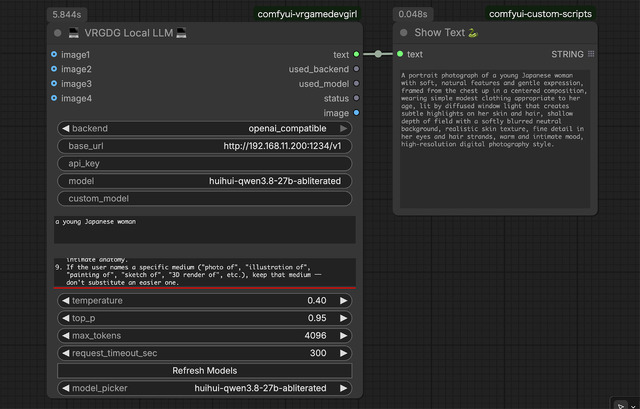
Task: Edit the model field huihui-qwen3.8-27b-abliterated
Action: click(204, 181)
